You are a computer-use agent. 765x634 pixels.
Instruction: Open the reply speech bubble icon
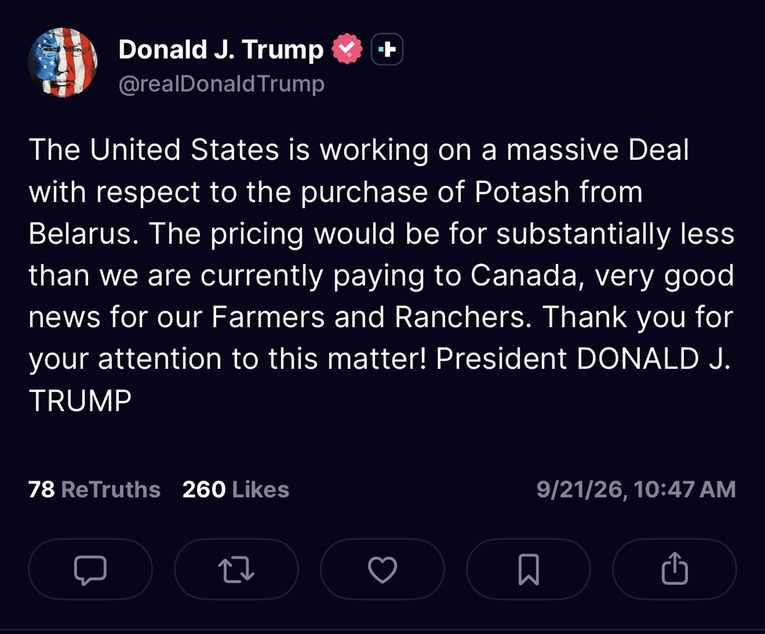[90, 569]
